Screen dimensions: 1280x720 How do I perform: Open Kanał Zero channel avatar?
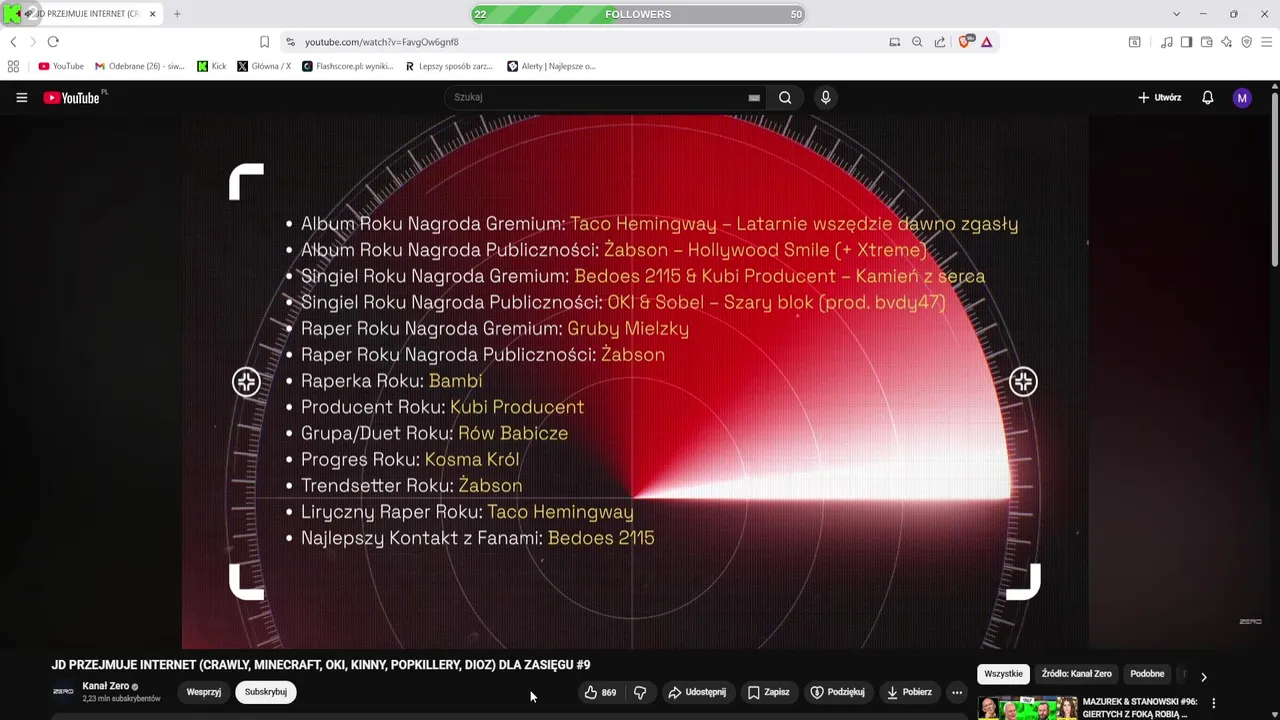63,692
